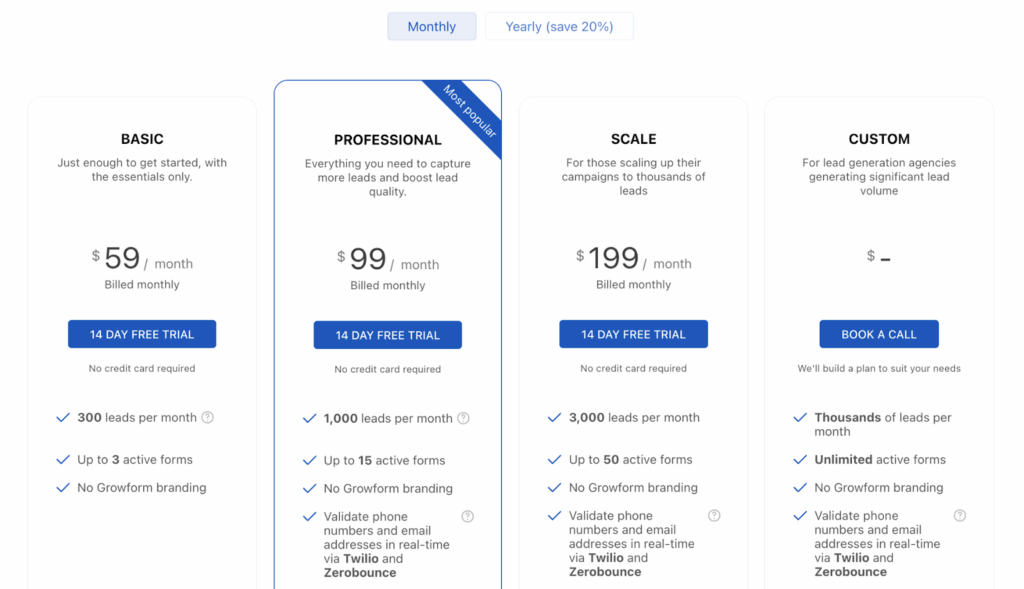Image resolution: width=1024 pixels, height=589 pixels.
Task: Click help icon next to Custom phone validation
Action: point(959,515)
